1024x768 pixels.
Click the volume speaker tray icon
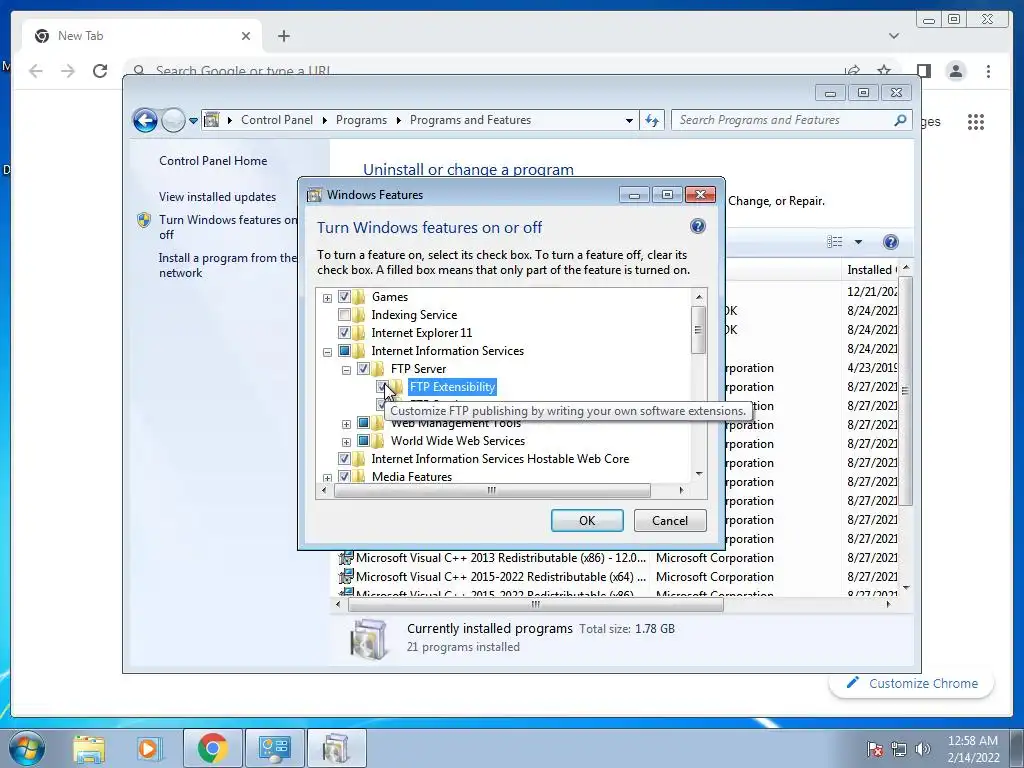point(923,749)
